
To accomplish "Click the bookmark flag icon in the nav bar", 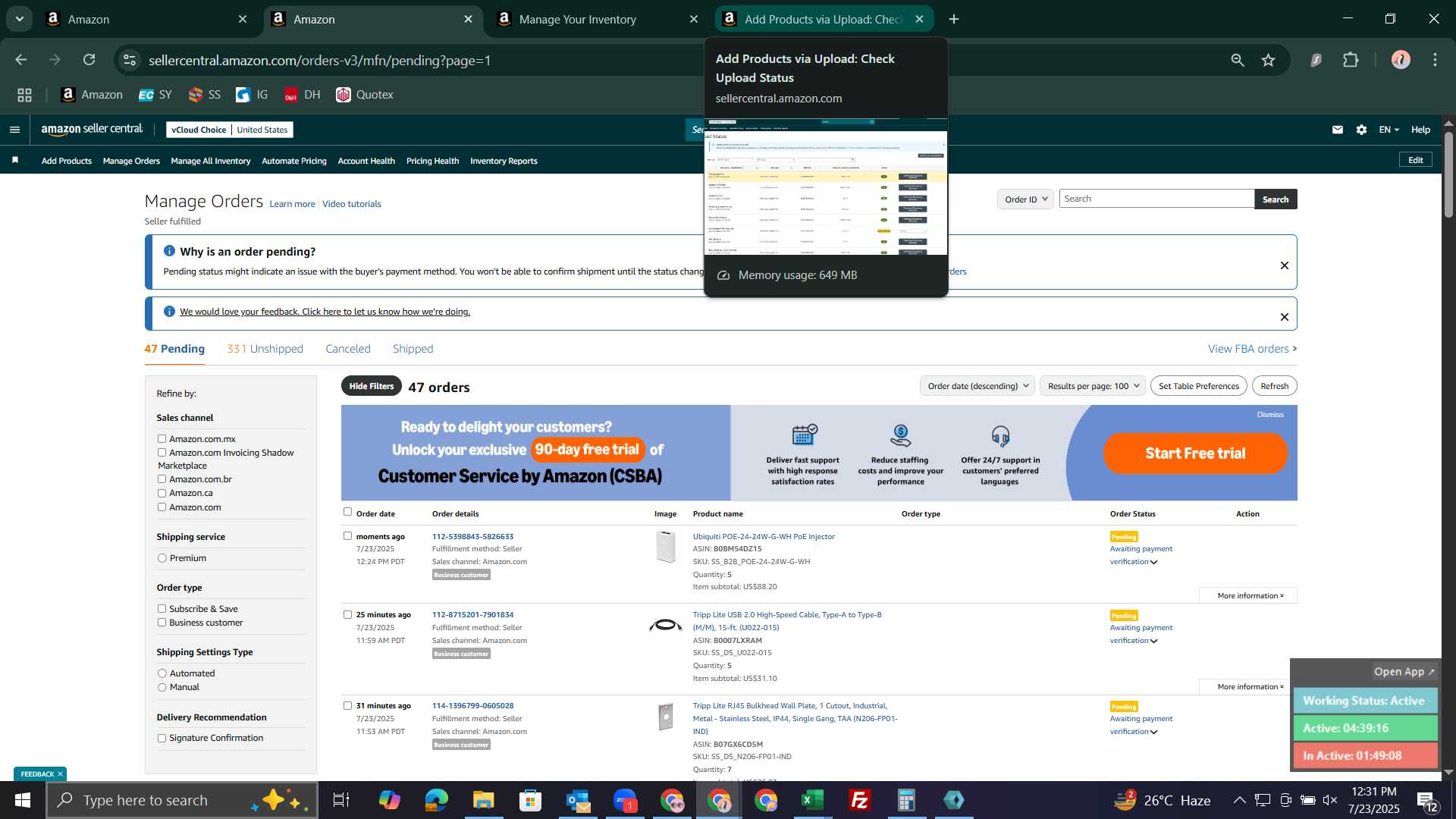I will click(x=15, y=160).
